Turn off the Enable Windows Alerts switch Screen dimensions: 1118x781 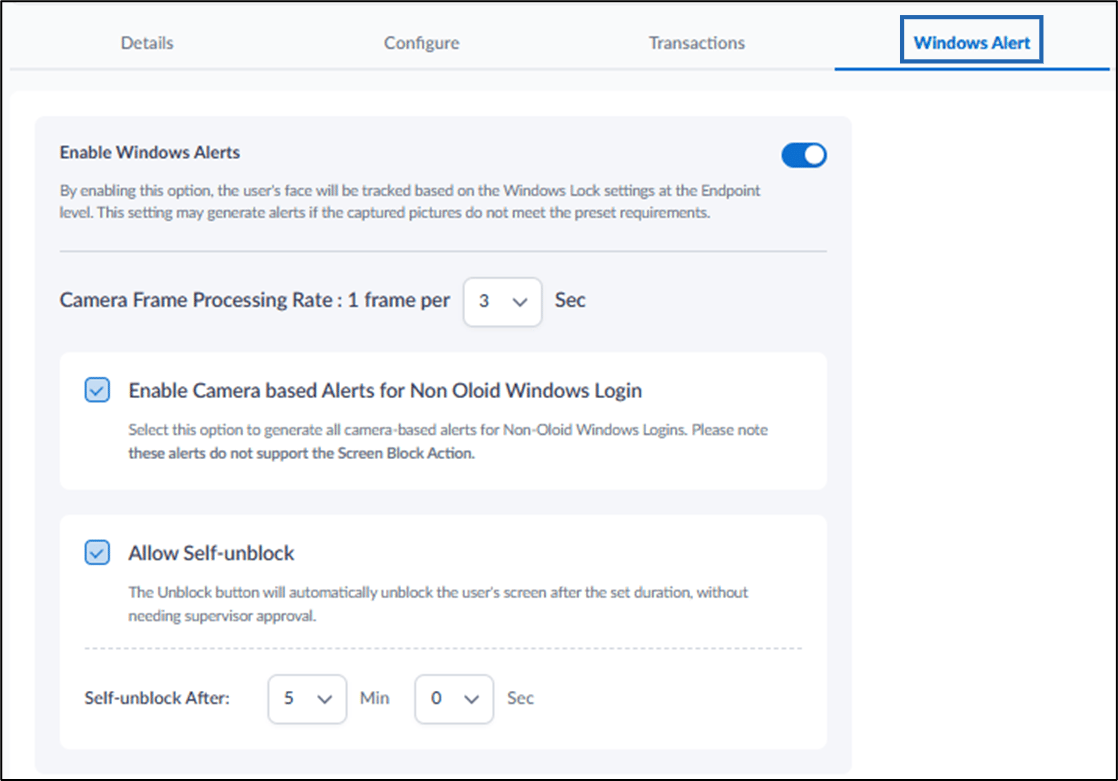tap(804, 155)
